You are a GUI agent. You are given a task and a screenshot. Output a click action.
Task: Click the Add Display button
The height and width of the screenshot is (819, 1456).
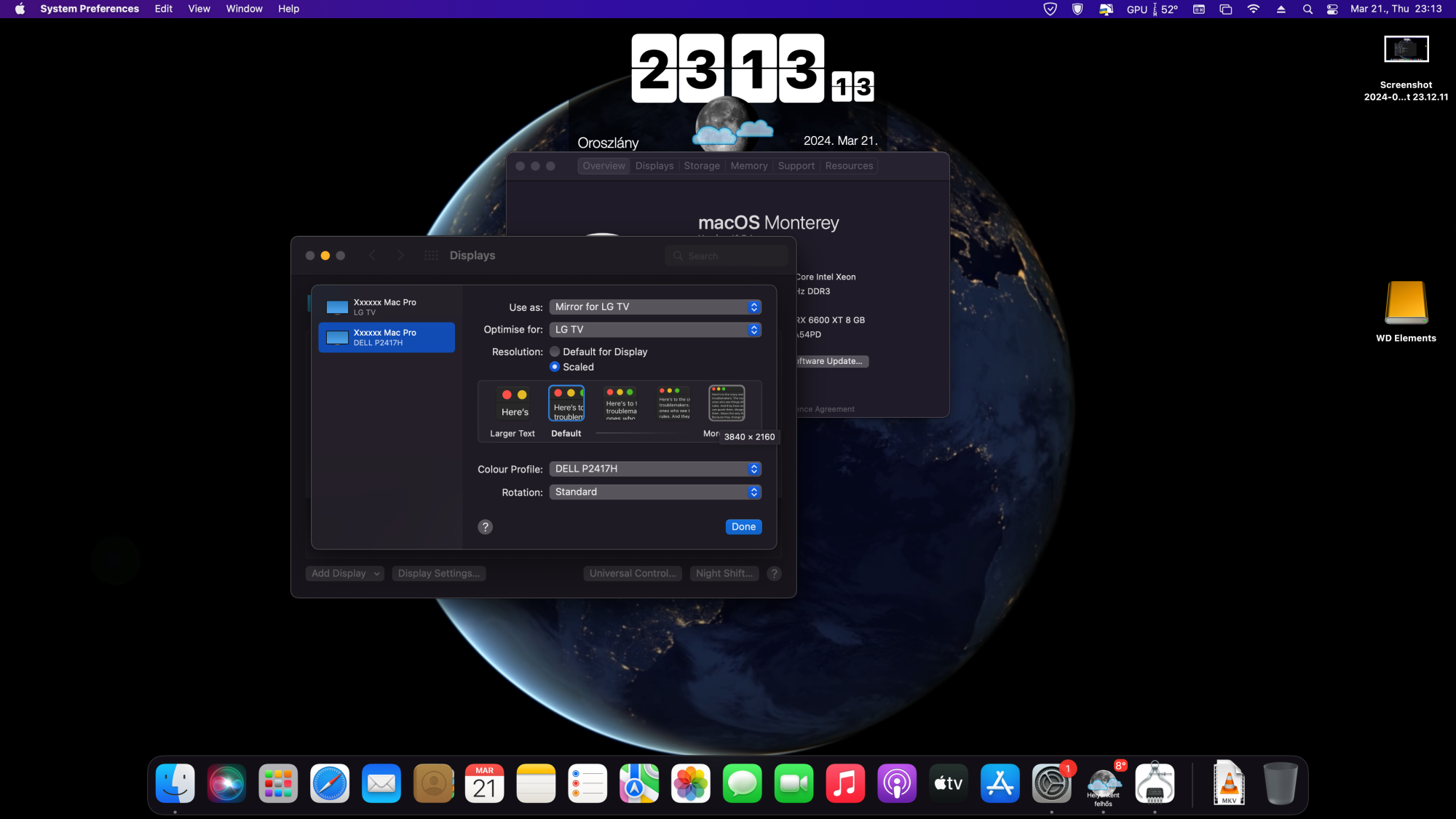point(345,573)
